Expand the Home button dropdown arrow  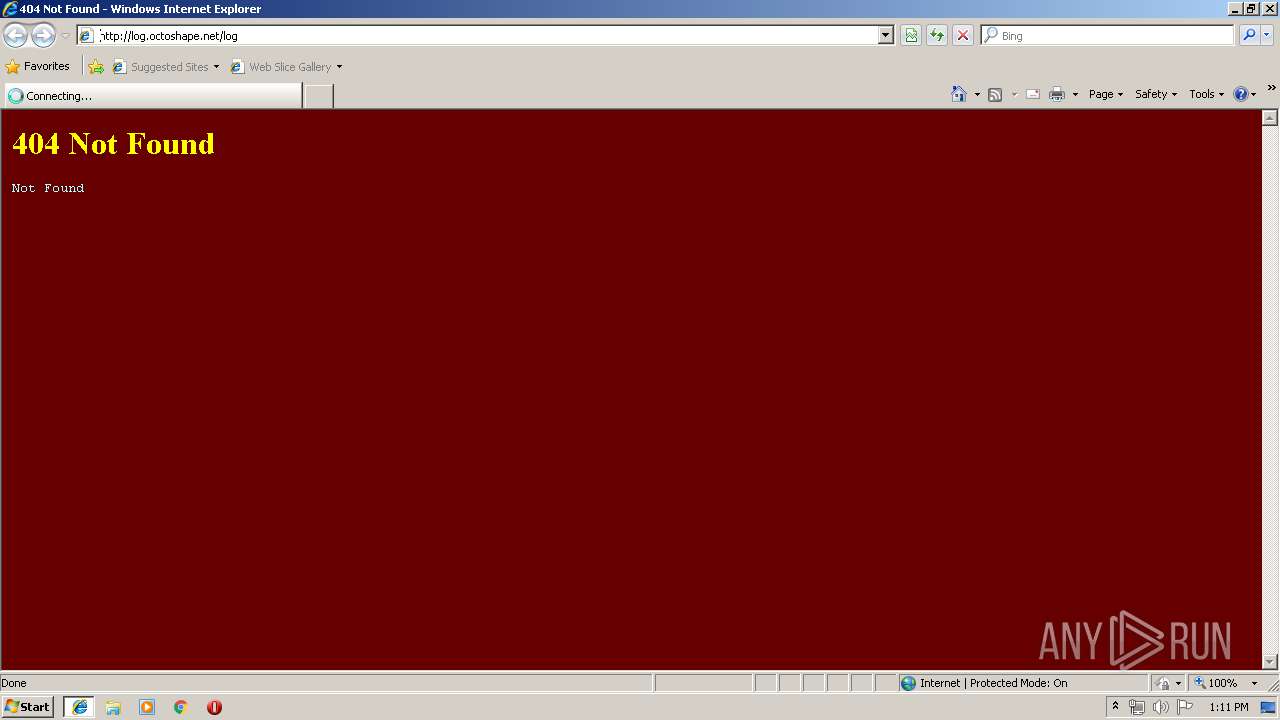point(977,94)
